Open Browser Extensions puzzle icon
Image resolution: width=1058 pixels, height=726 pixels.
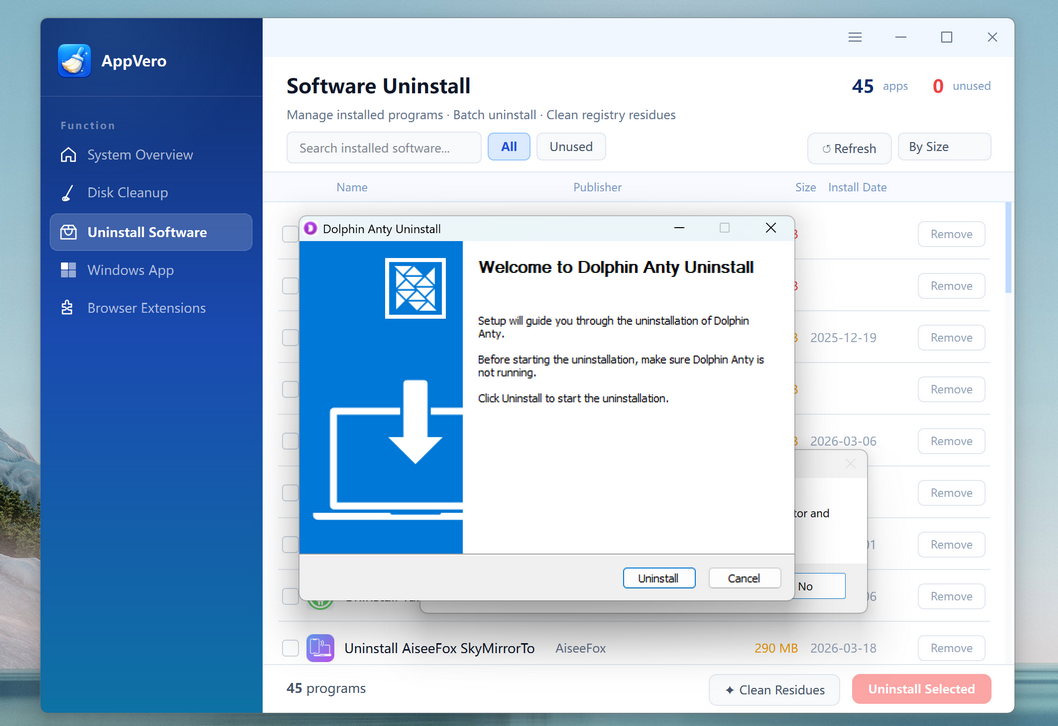tap(68, 308)
